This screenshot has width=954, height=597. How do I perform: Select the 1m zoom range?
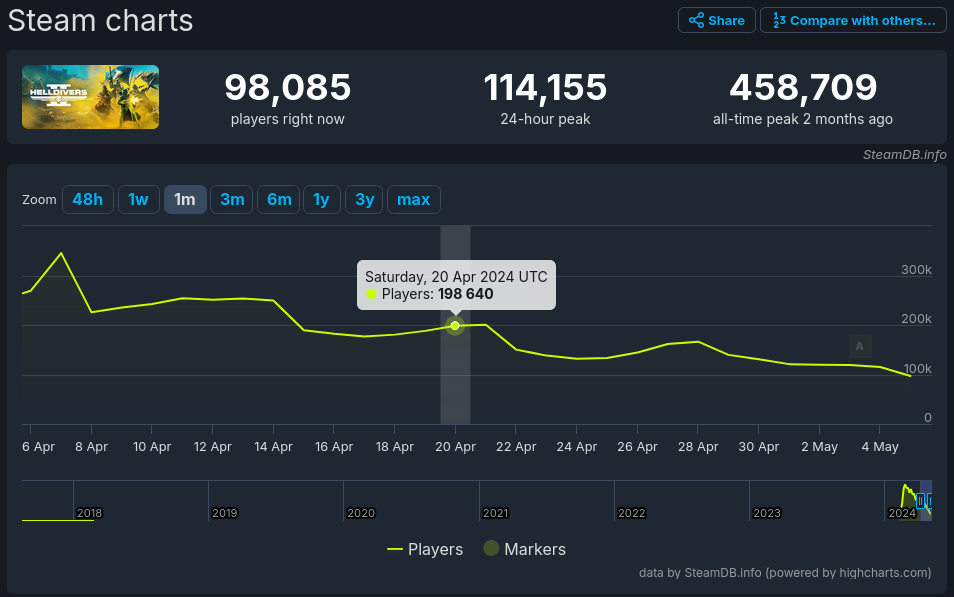click(185, 200)
